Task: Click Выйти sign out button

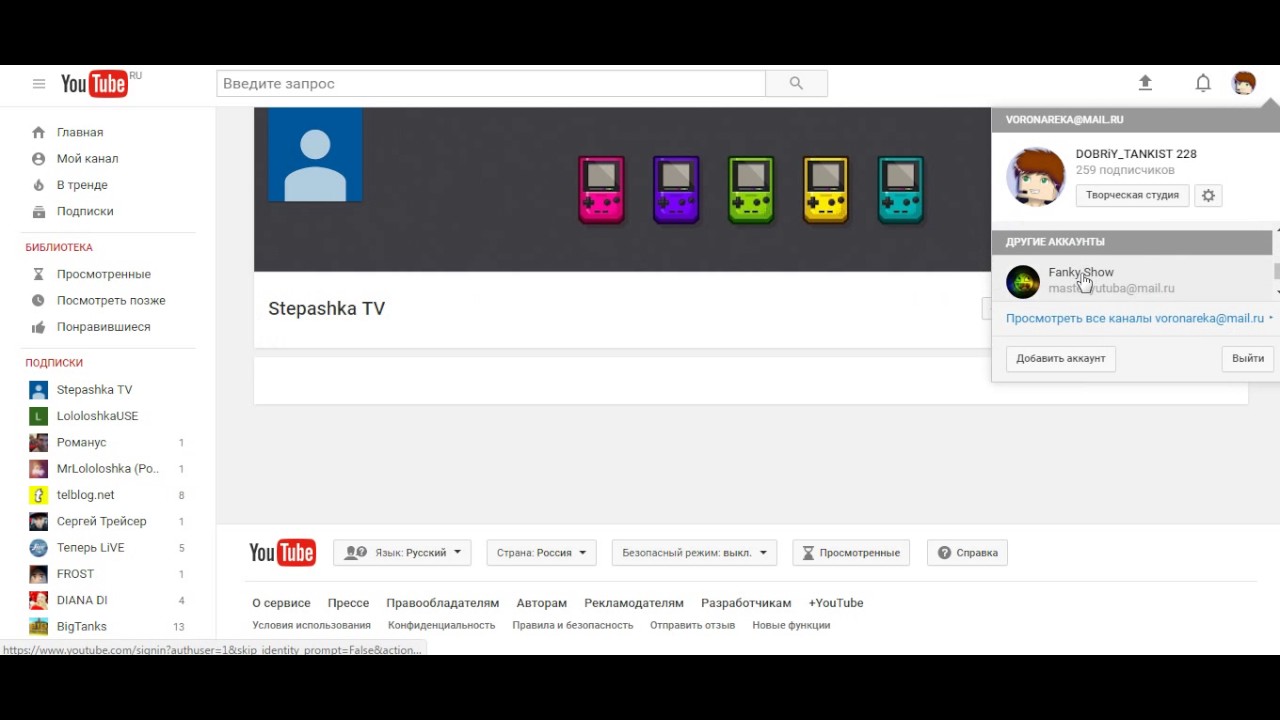Action: pyautogui.click(x=1248, y=358)
